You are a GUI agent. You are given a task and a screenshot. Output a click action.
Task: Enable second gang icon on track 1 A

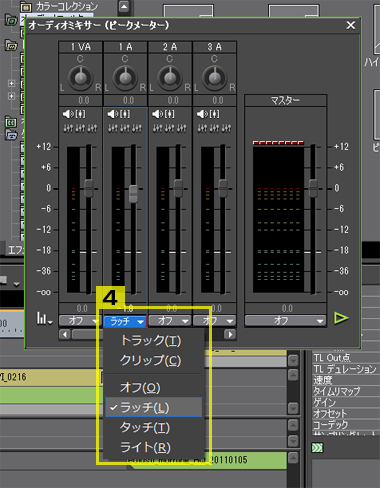coord(125,128)
